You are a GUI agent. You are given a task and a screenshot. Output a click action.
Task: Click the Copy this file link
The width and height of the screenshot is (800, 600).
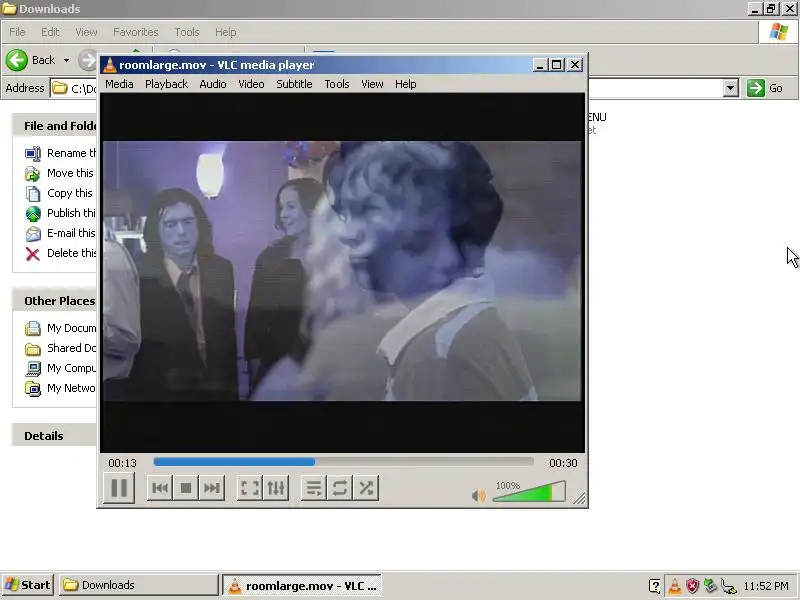[70, 193]
